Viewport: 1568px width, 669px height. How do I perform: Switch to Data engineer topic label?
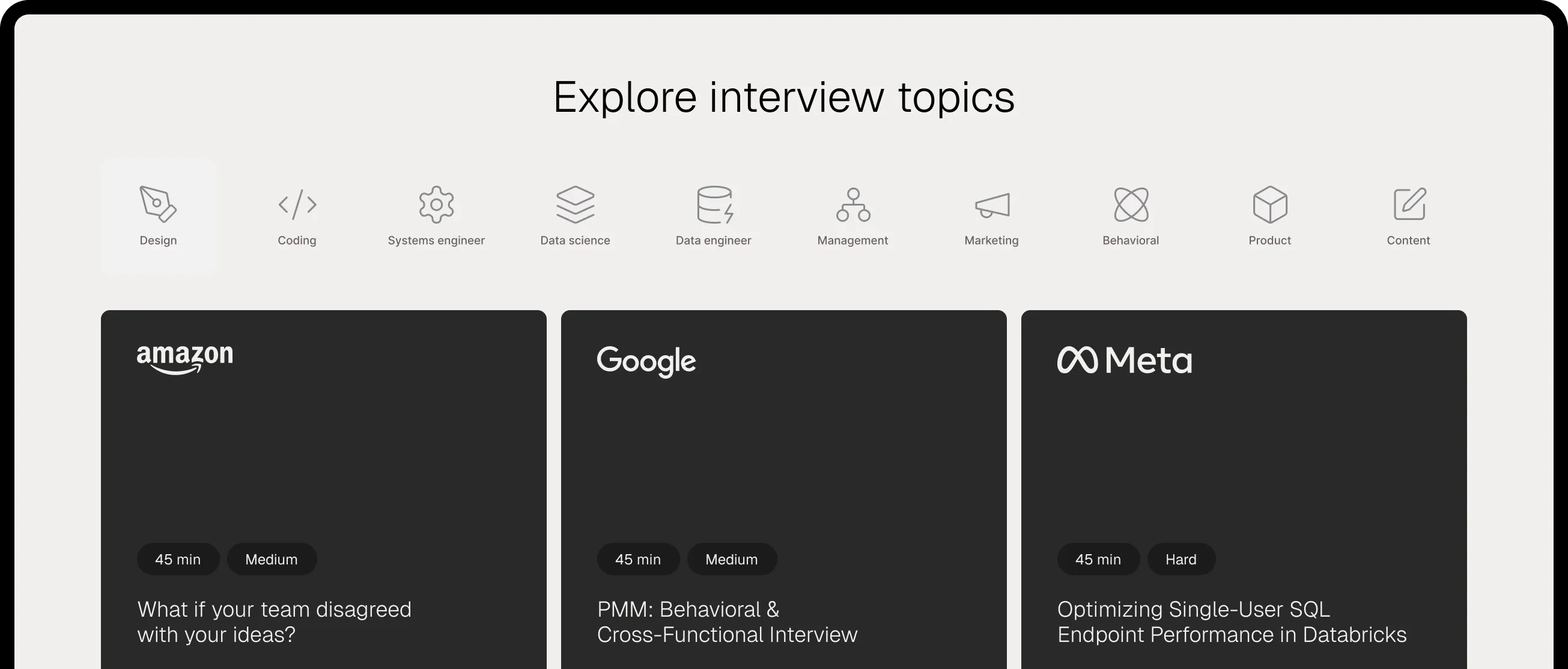[x=713, y=240]
